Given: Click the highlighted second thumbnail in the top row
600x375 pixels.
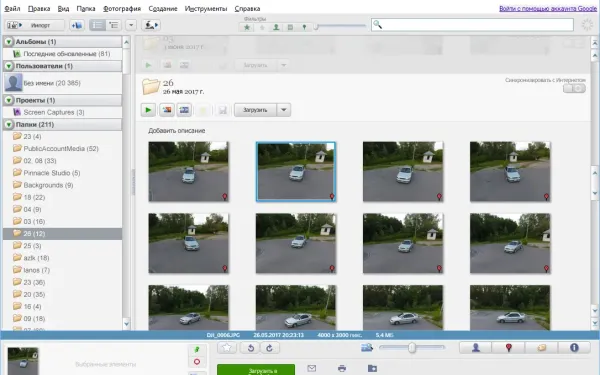Looking at the screenshot, I should point(296,171).
